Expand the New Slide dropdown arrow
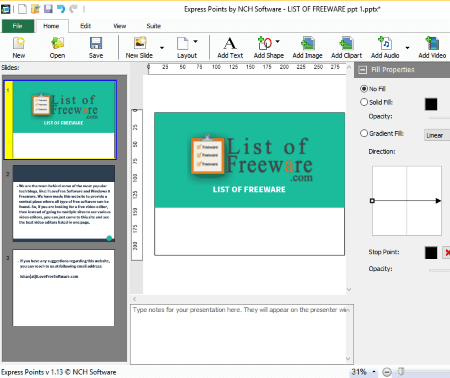 [162, 48]
